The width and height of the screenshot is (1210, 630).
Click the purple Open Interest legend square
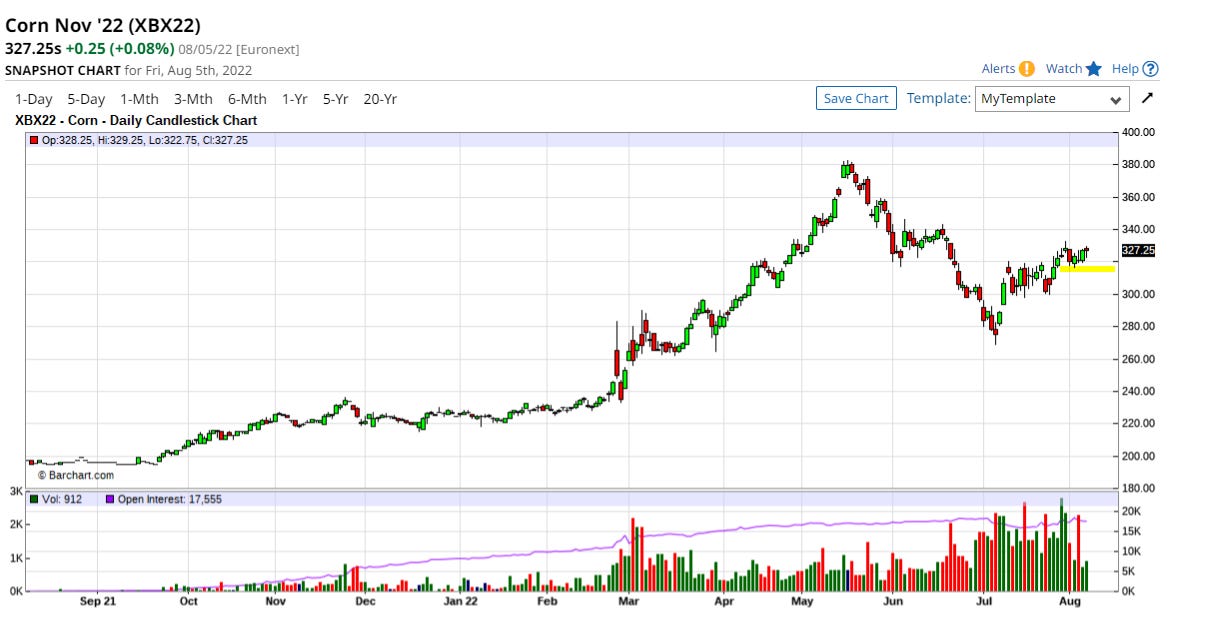pyautogui.click(x=109, y=499)
